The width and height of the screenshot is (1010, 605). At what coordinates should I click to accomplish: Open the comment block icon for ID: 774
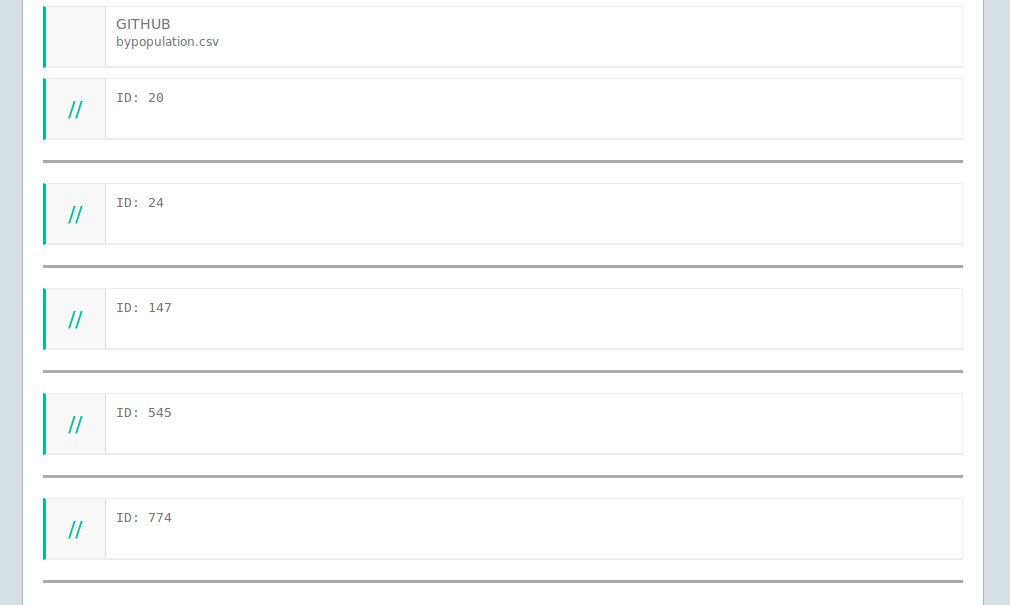tap(75, 530)
